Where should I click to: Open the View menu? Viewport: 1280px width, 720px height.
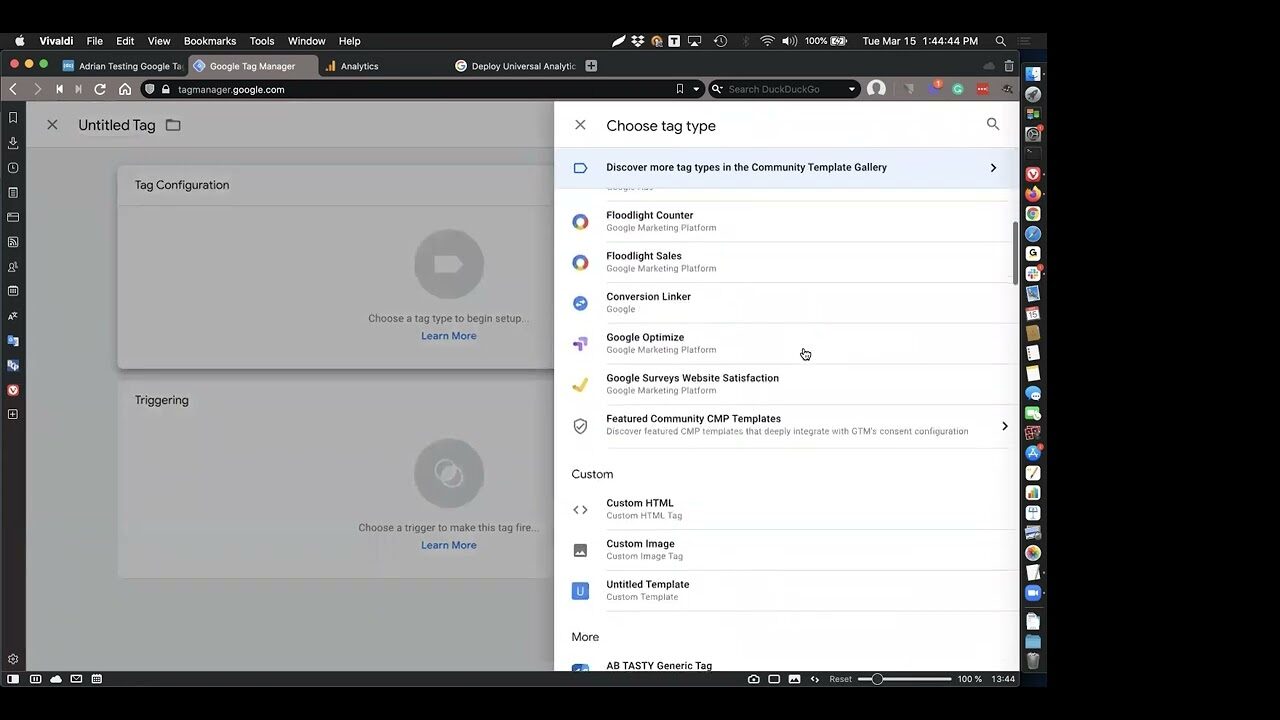(x=159, y=41)
